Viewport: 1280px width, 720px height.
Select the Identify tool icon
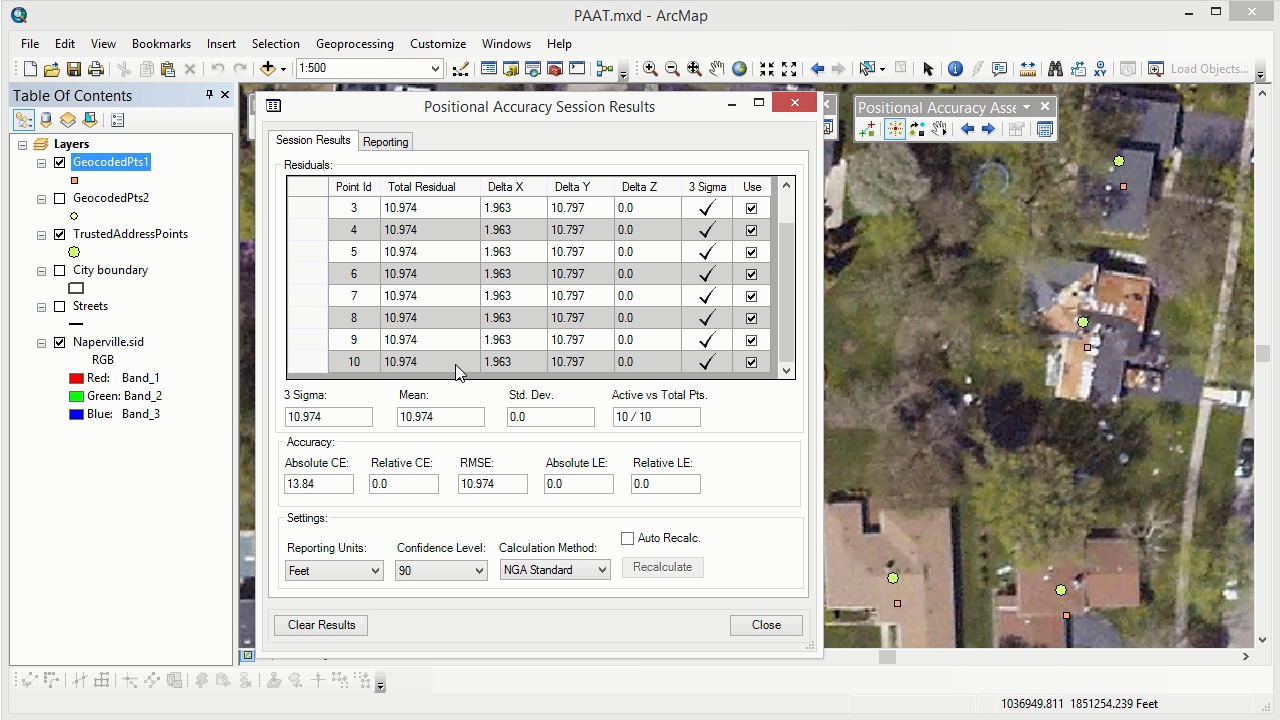click(x=955, y=69)
